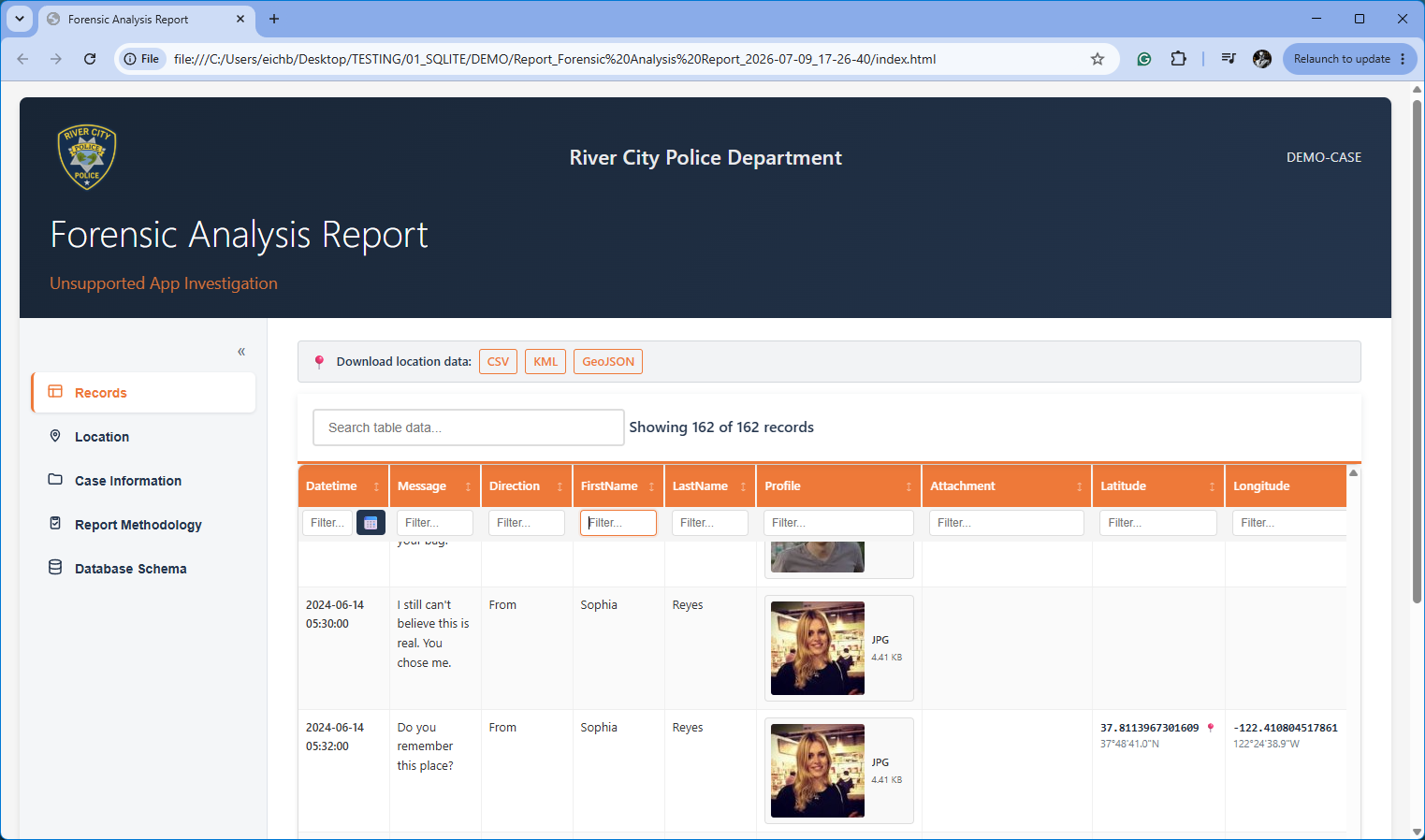
Task: Click the Case Information folder icon
Action: tap(55, 479)
